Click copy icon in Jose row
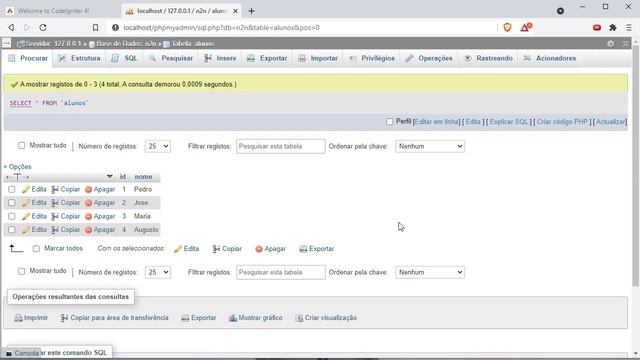 (55, 203)
